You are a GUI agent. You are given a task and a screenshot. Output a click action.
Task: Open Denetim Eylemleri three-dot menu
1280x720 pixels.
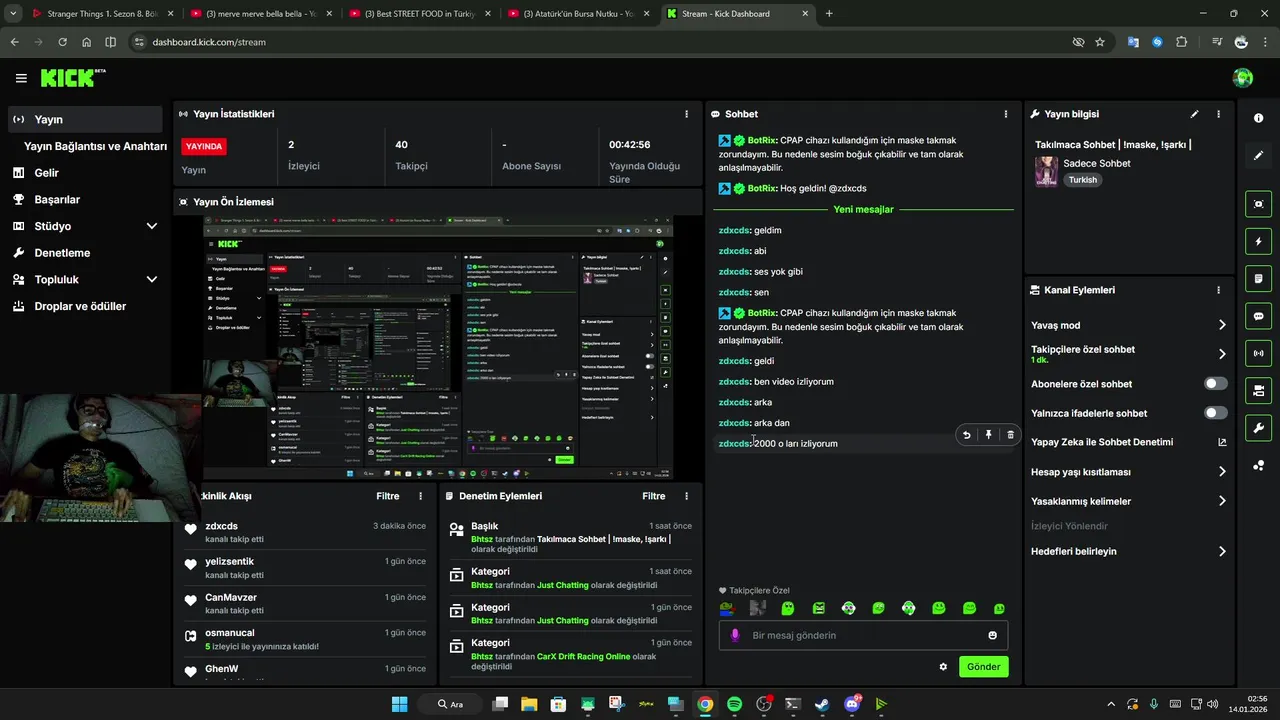(686, 496)
